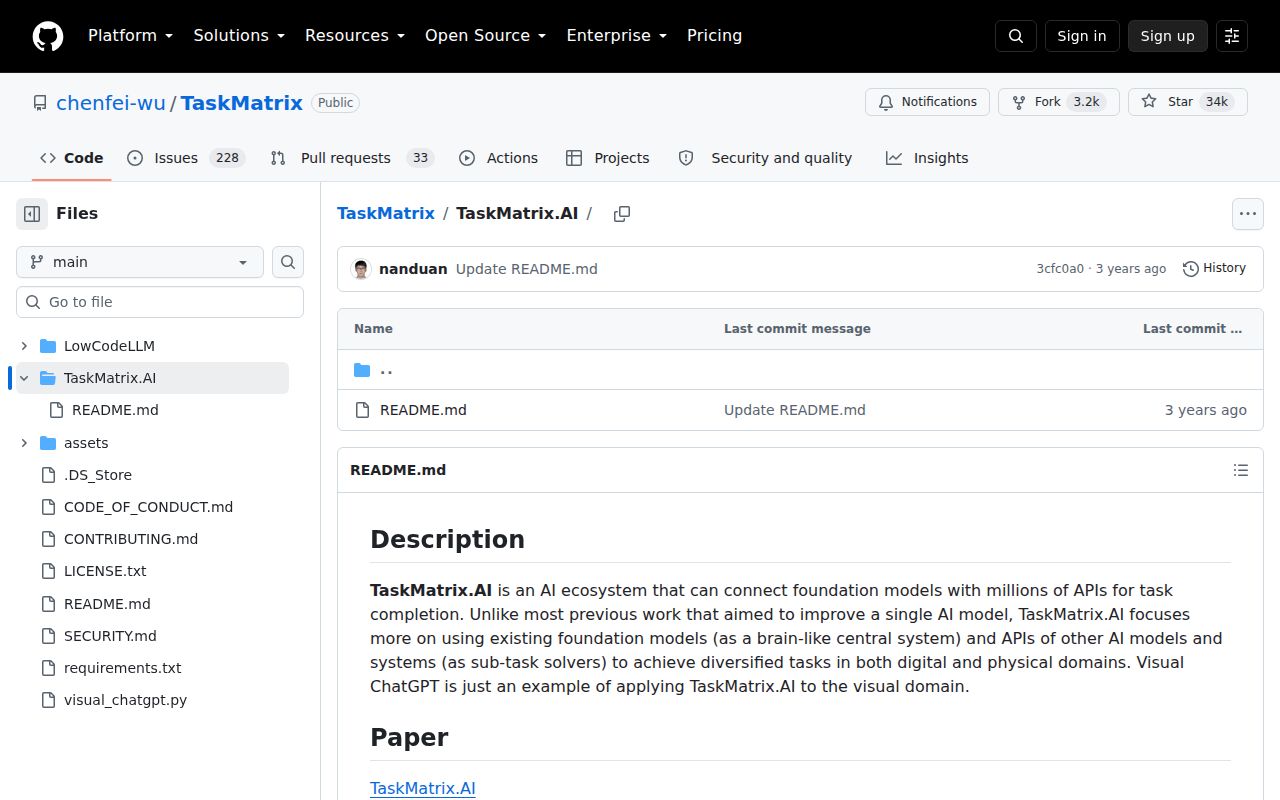1280x800 pixels.
Task: Open TaskMatrix repository name link
Action: point(242,103)
